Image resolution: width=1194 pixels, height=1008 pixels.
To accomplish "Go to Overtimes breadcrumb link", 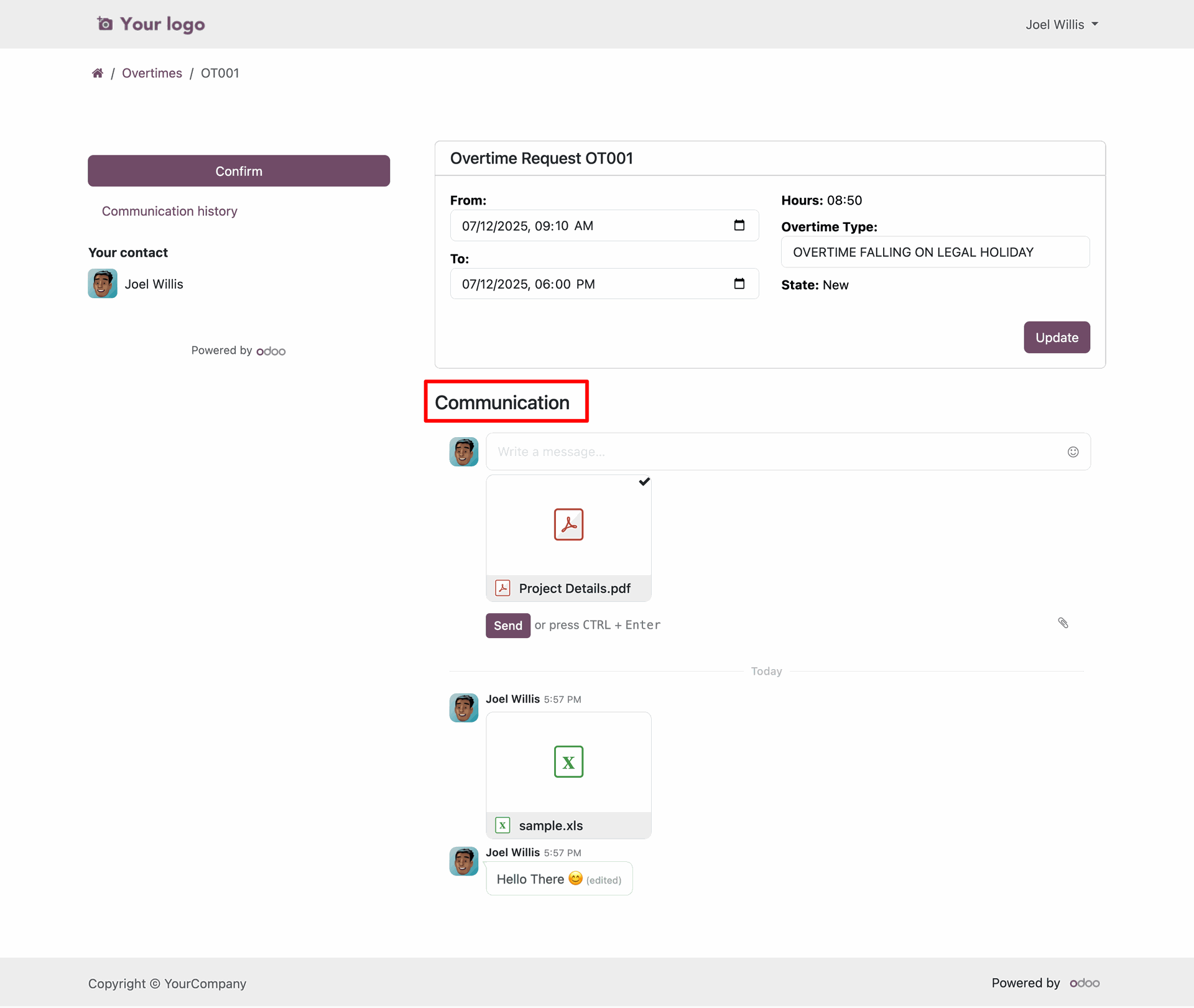I will pyautogui.click(x=152, y=73).
